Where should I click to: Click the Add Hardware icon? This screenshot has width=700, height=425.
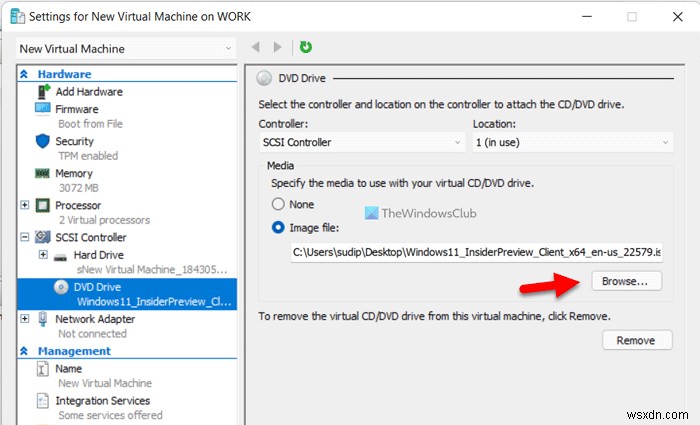pos(43,92)
